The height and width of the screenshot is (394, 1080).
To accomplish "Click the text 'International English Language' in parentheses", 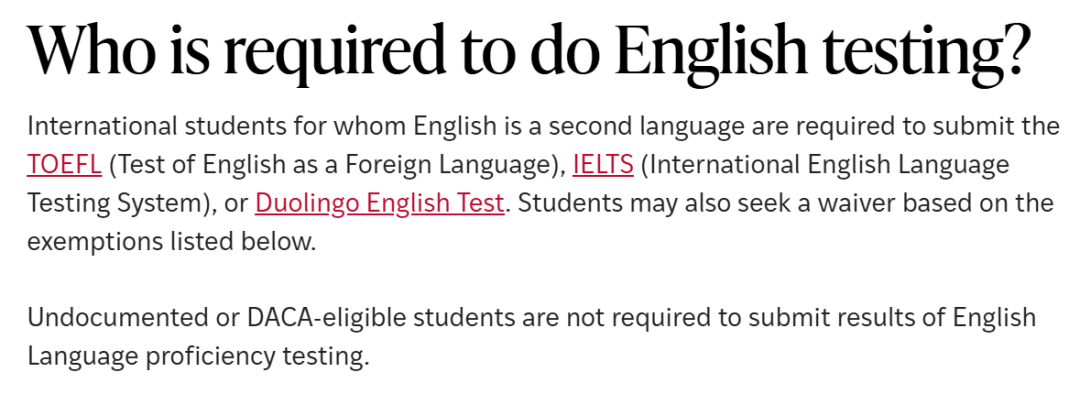I will pyautogui.click(x=829, y=165).
